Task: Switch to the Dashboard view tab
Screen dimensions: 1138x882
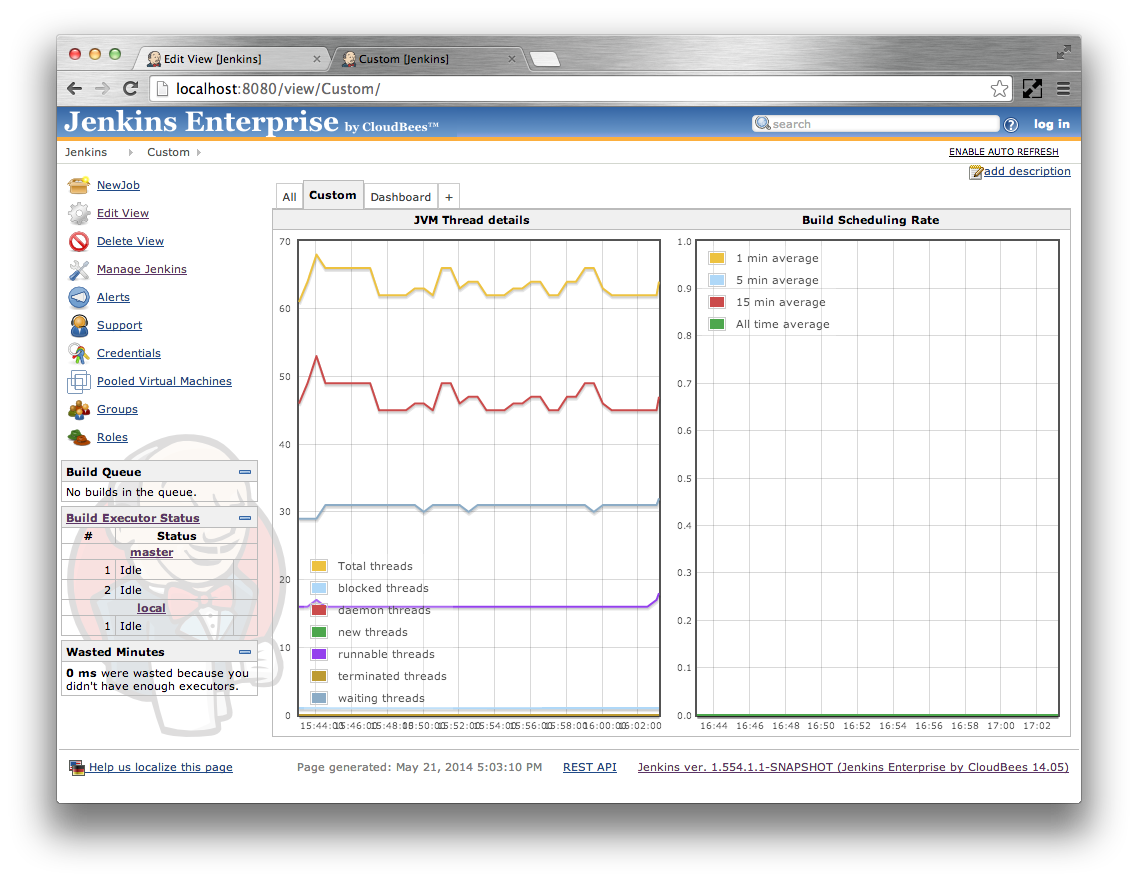Action: click(x=401, y=197)
